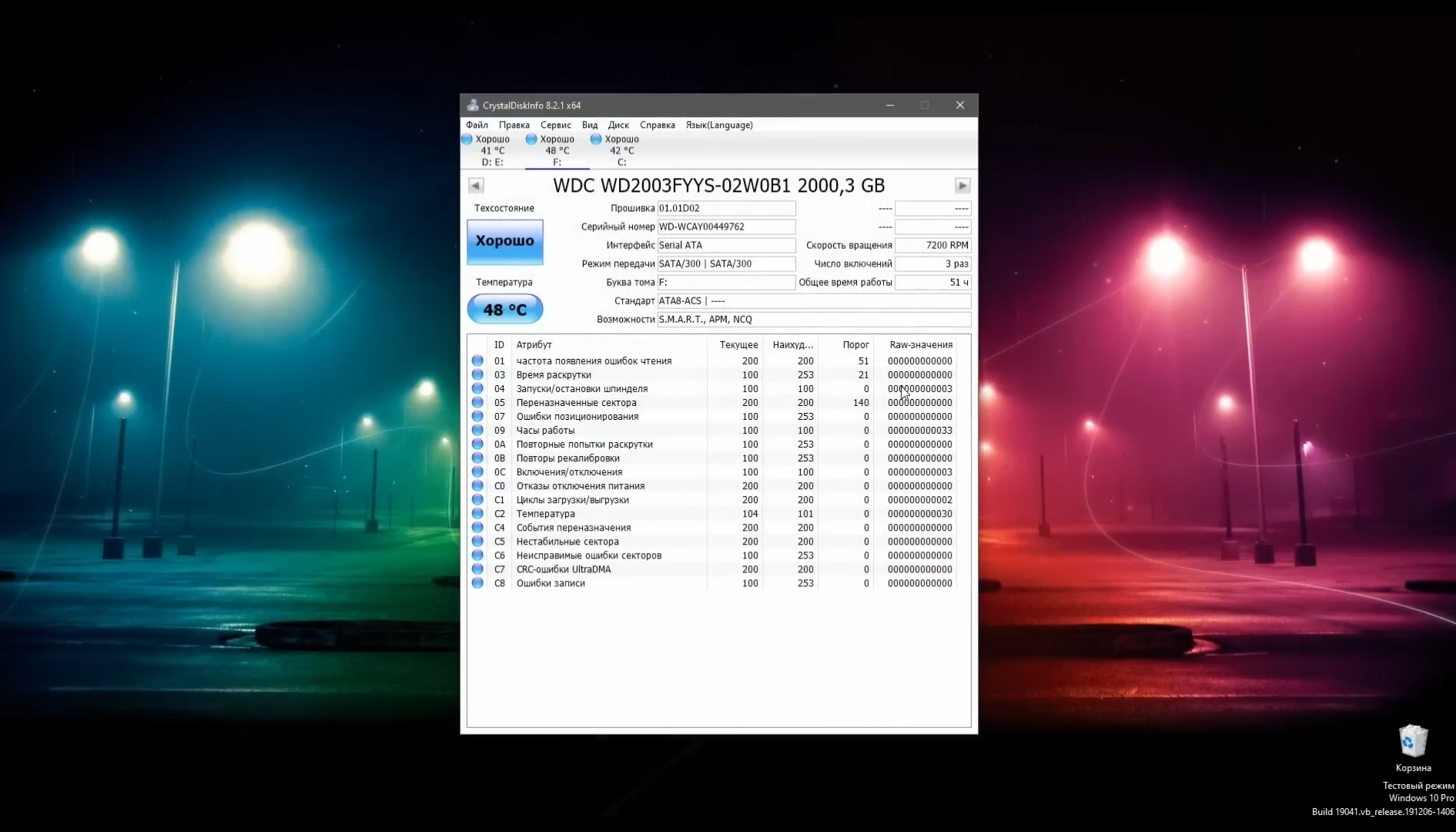
Task: Select the Часы работы attribute row text
Action: tap(545, 431)
